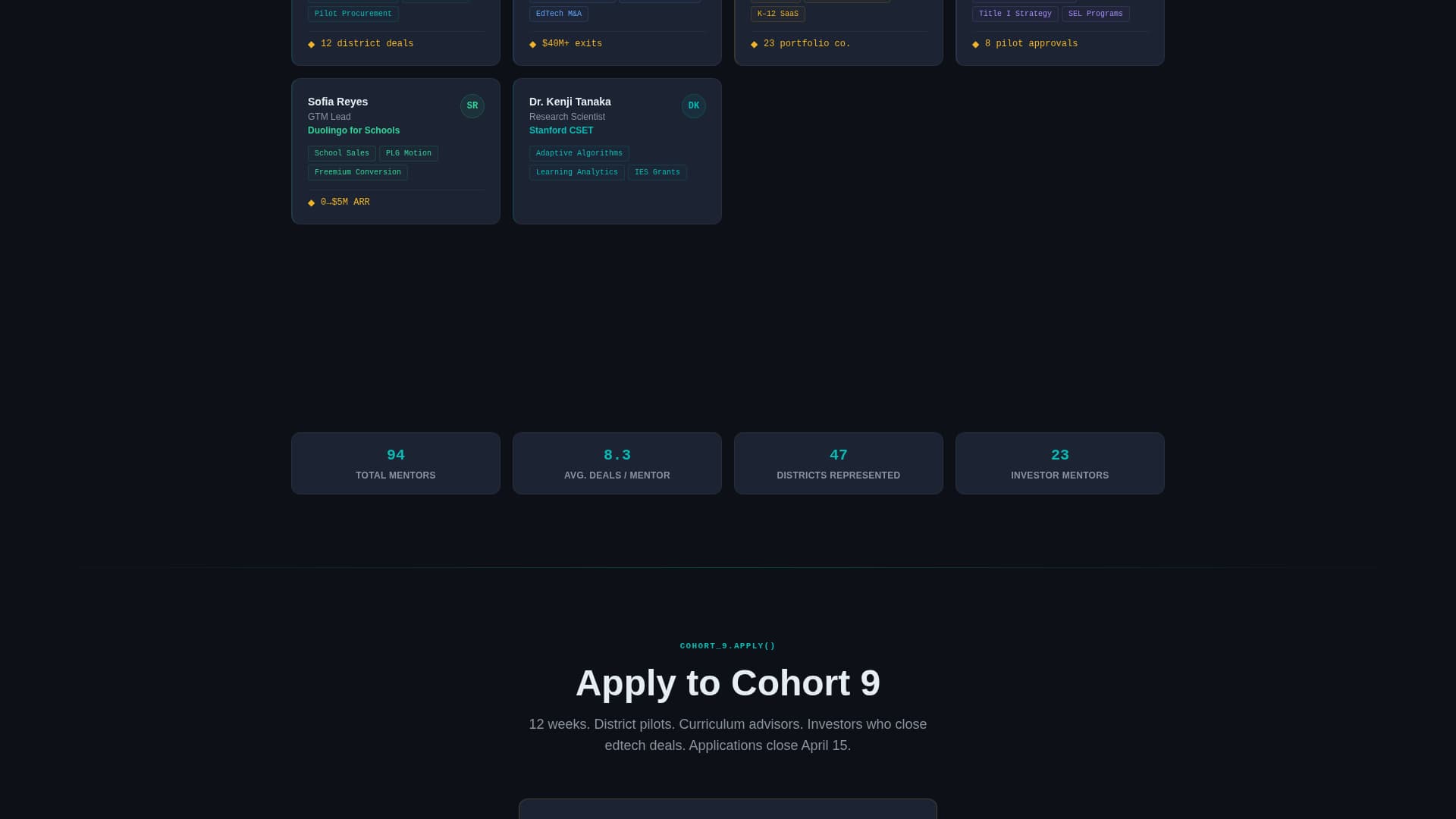Click Stanford CSET organization label
The height and width of the screenshot is (819, 1456).
coord(561,130)
